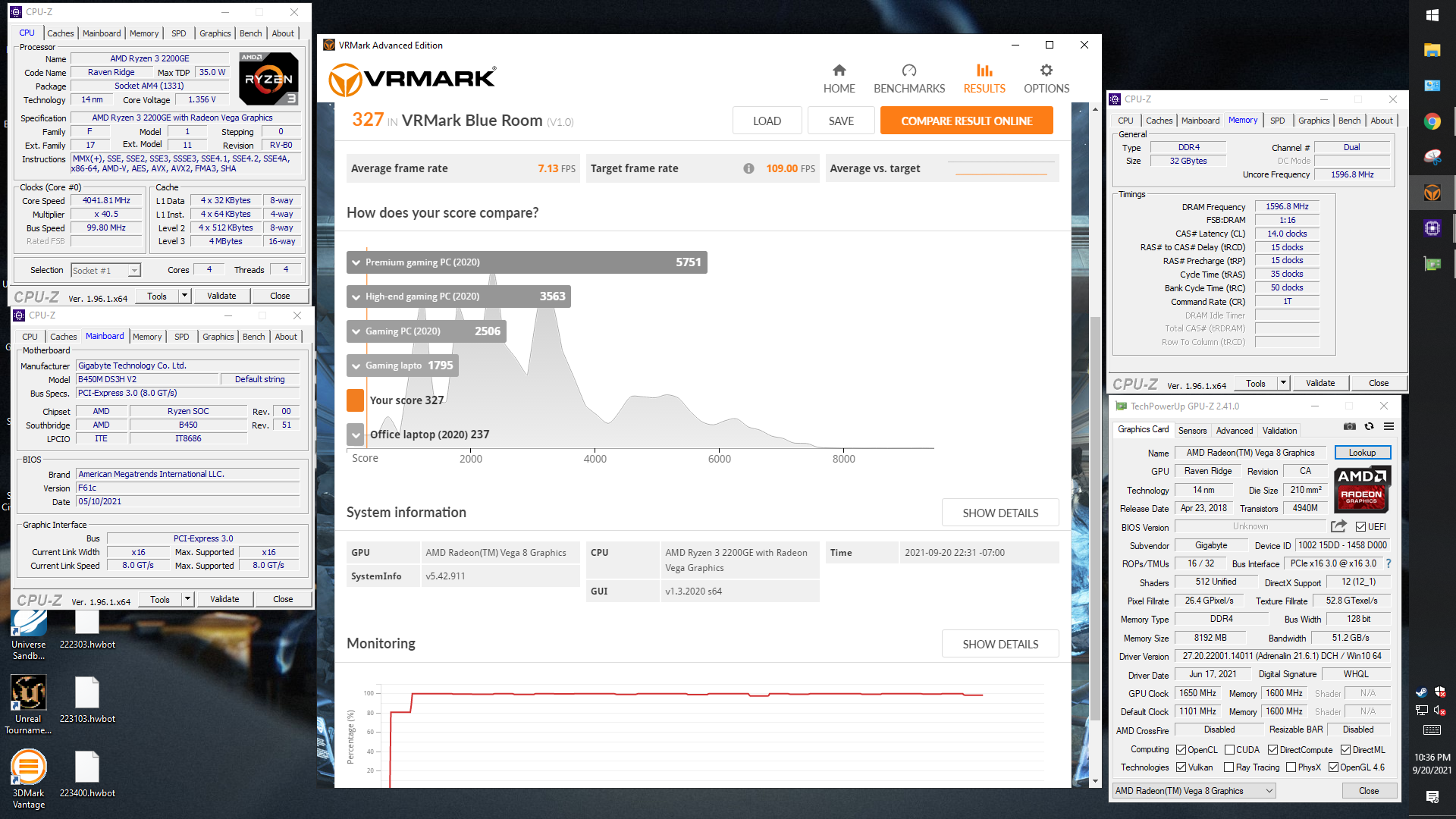
Task: Expand the Premium gaming PC (2020) row
Action: click(527, 262)
